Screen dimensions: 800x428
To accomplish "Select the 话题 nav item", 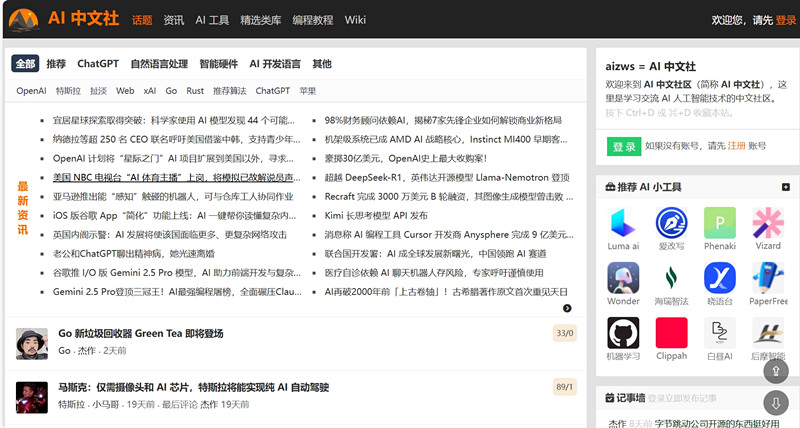I will pyautogui.click(x=142, y=20).
